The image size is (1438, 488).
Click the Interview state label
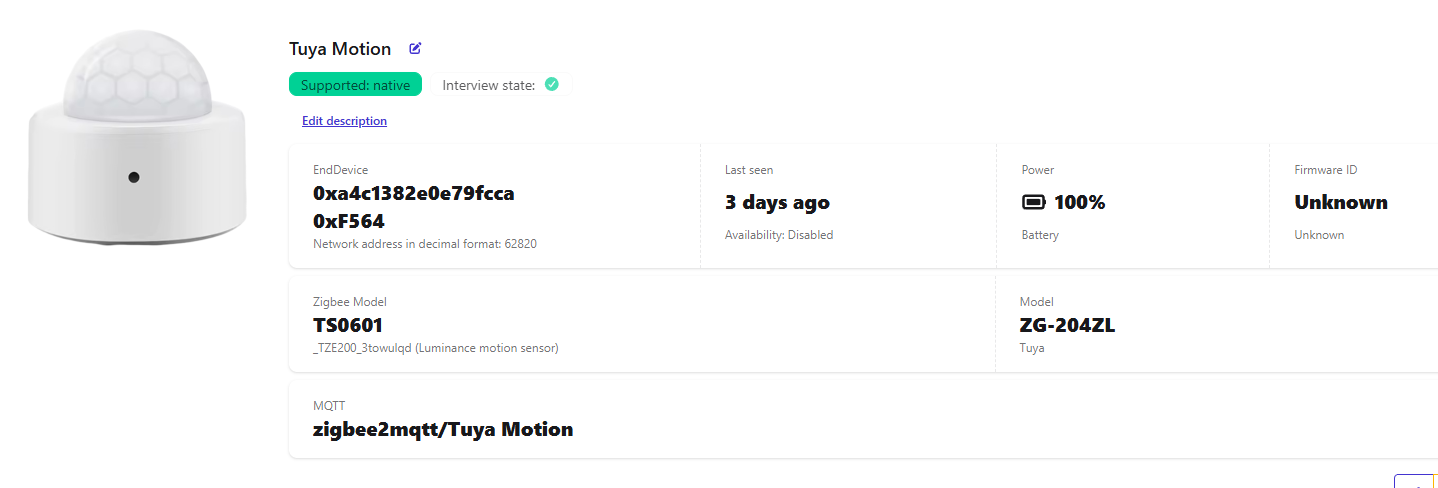click(x=488, y=85)
